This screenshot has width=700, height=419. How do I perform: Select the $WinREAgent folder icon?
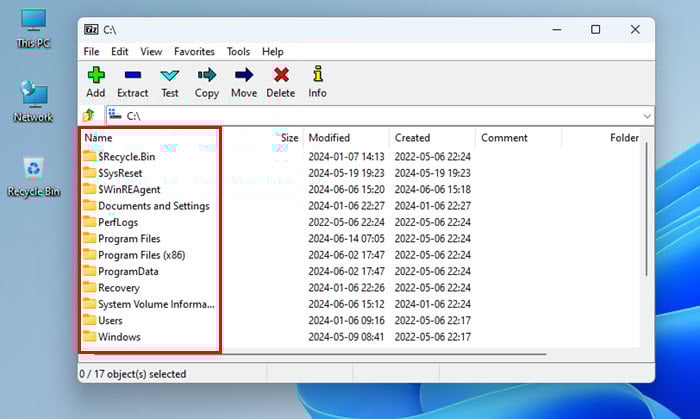pyautogui.click(x=89, y=189)
